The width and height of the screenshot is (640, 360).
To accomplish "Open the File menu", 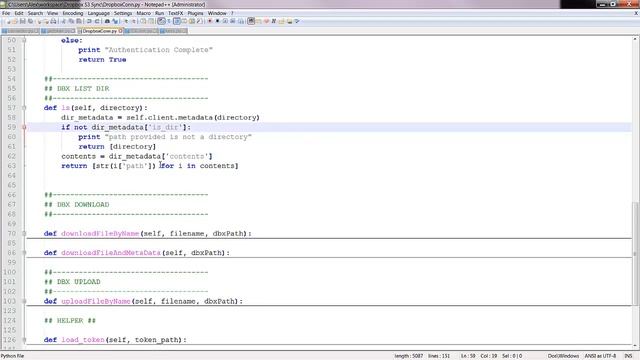I will click(x=6, y=13).
